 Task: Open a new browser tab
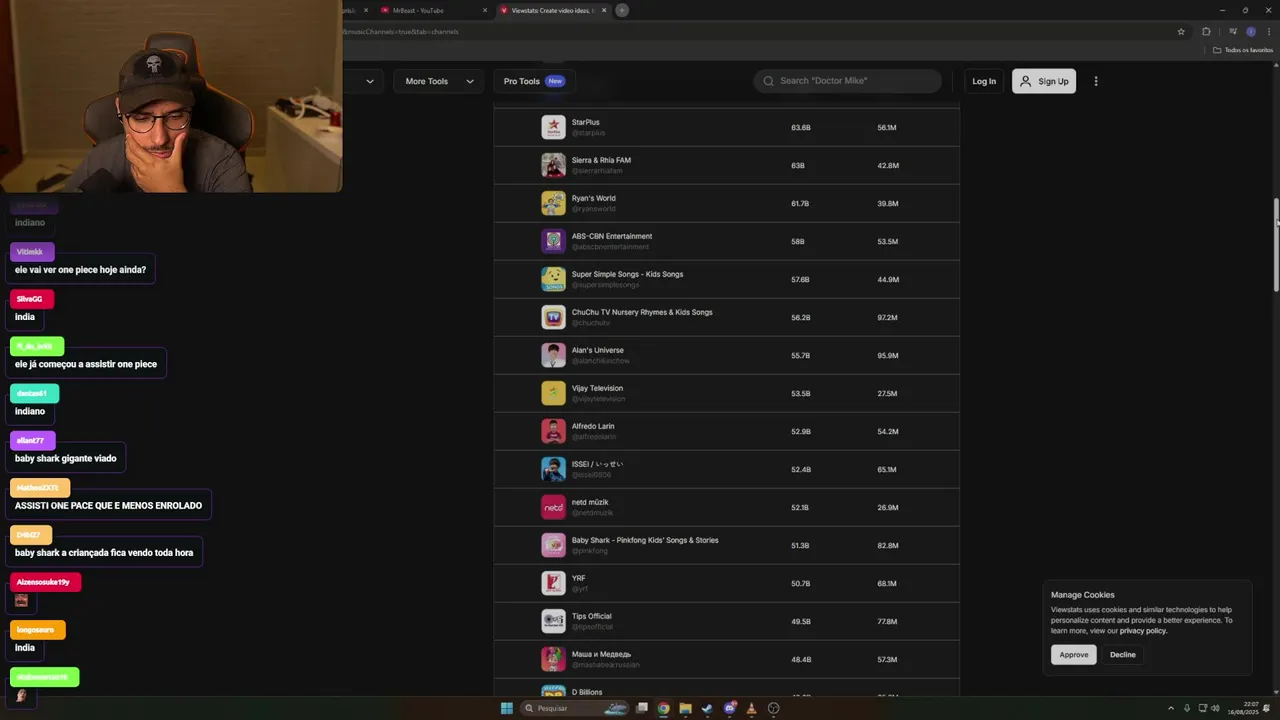click(622, 10)
